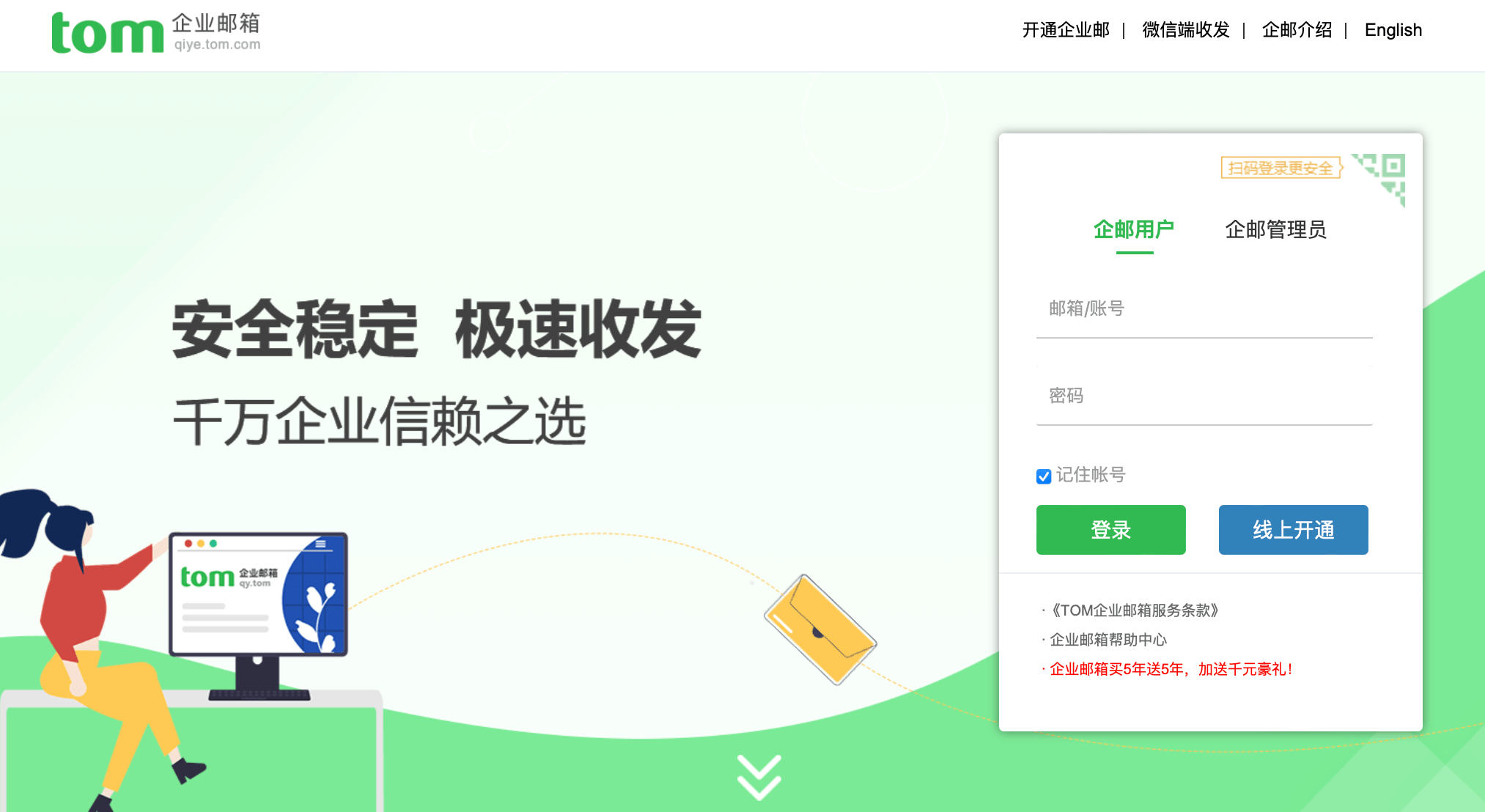Switch language to English
1485x812 pixels.
(1393, 30)
